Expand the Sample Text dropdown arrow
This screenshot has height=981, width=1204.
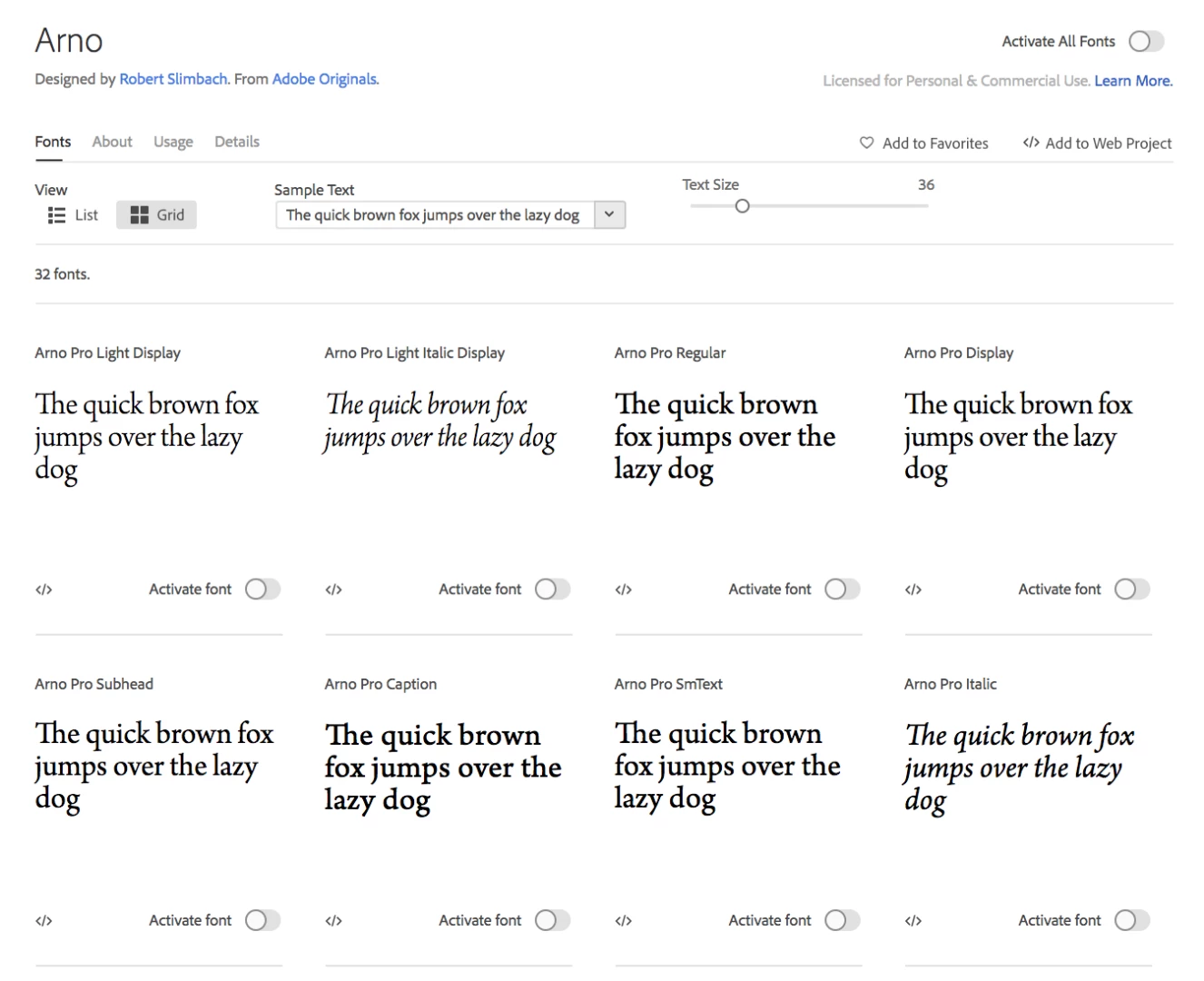coord(609,215)
